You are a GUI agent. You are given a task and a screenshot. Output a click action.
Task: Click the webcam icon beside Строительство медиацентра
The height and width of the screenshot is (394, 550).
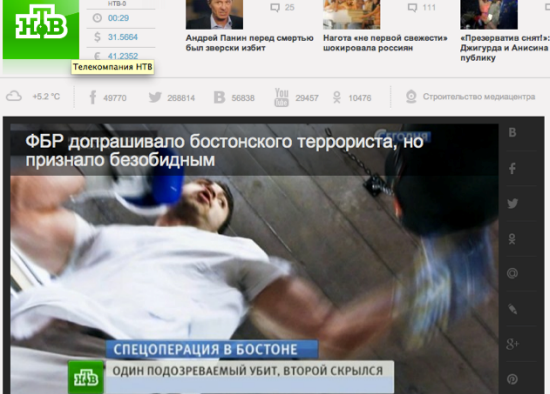tap(411, 96)
